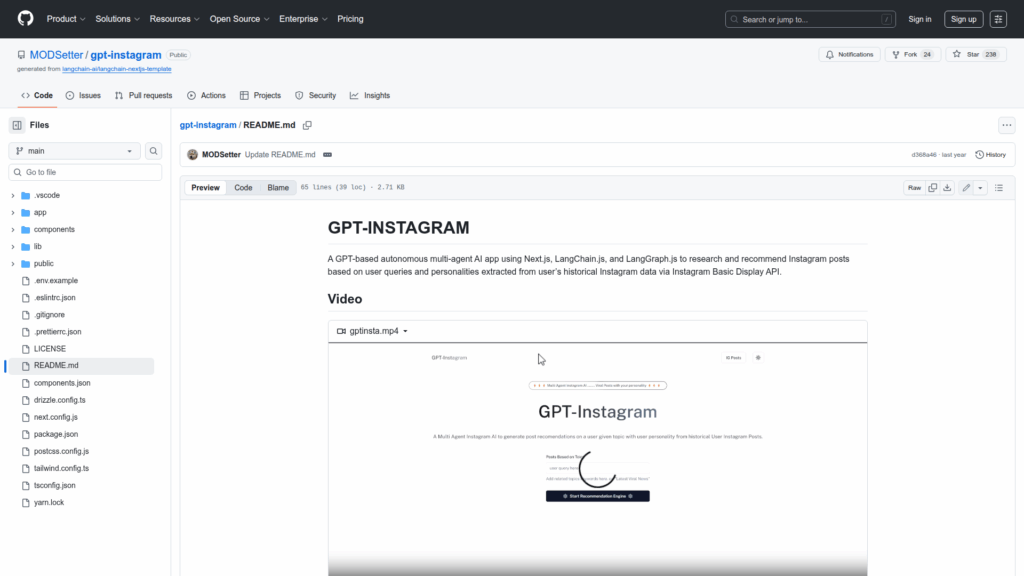1024x576 pixels.
Task: Open langchain-nextjs-template source link
Action: click(x=117, y=69)
